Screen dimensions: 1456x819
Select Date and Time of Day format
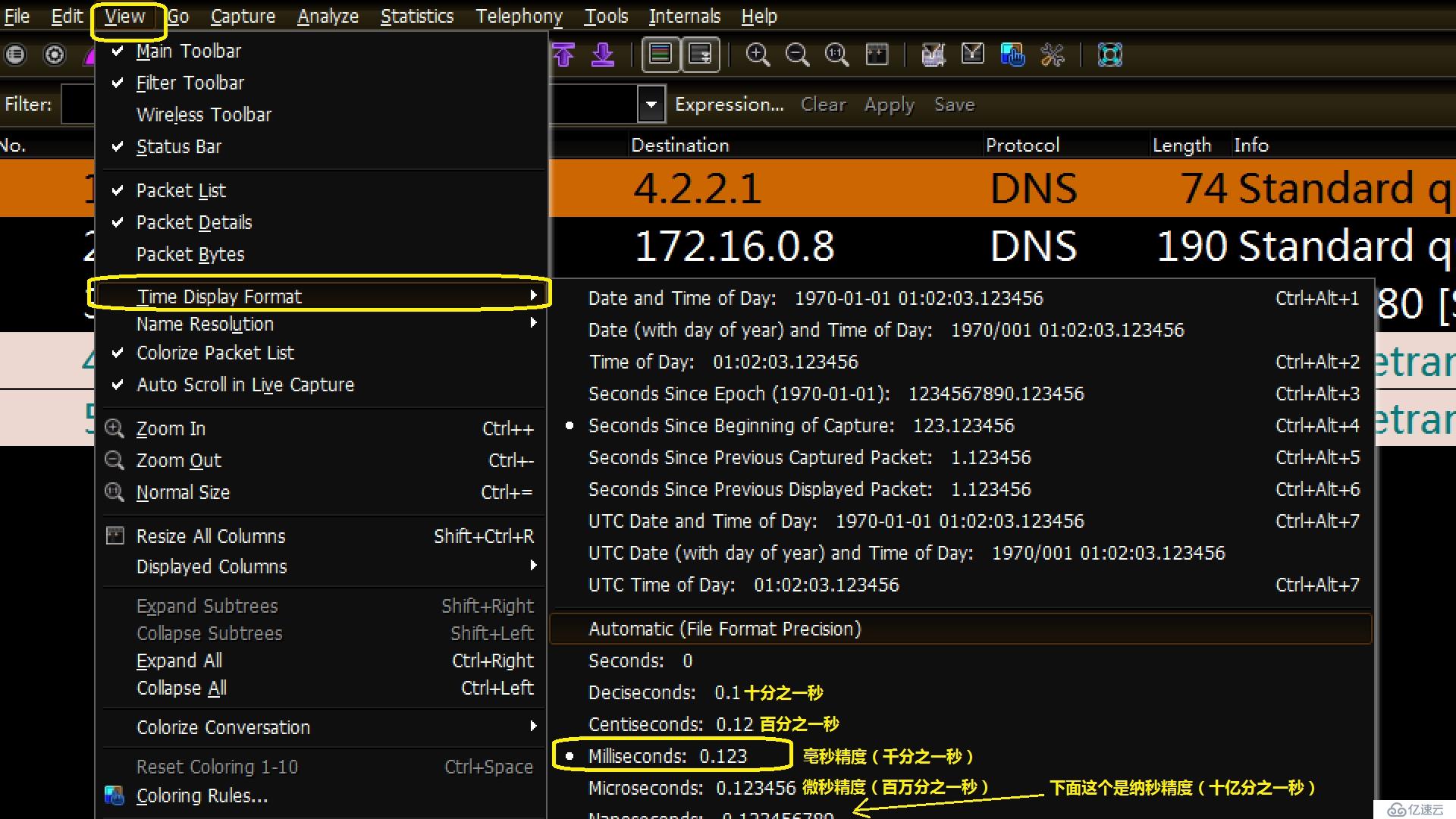(x=961, y=299)
